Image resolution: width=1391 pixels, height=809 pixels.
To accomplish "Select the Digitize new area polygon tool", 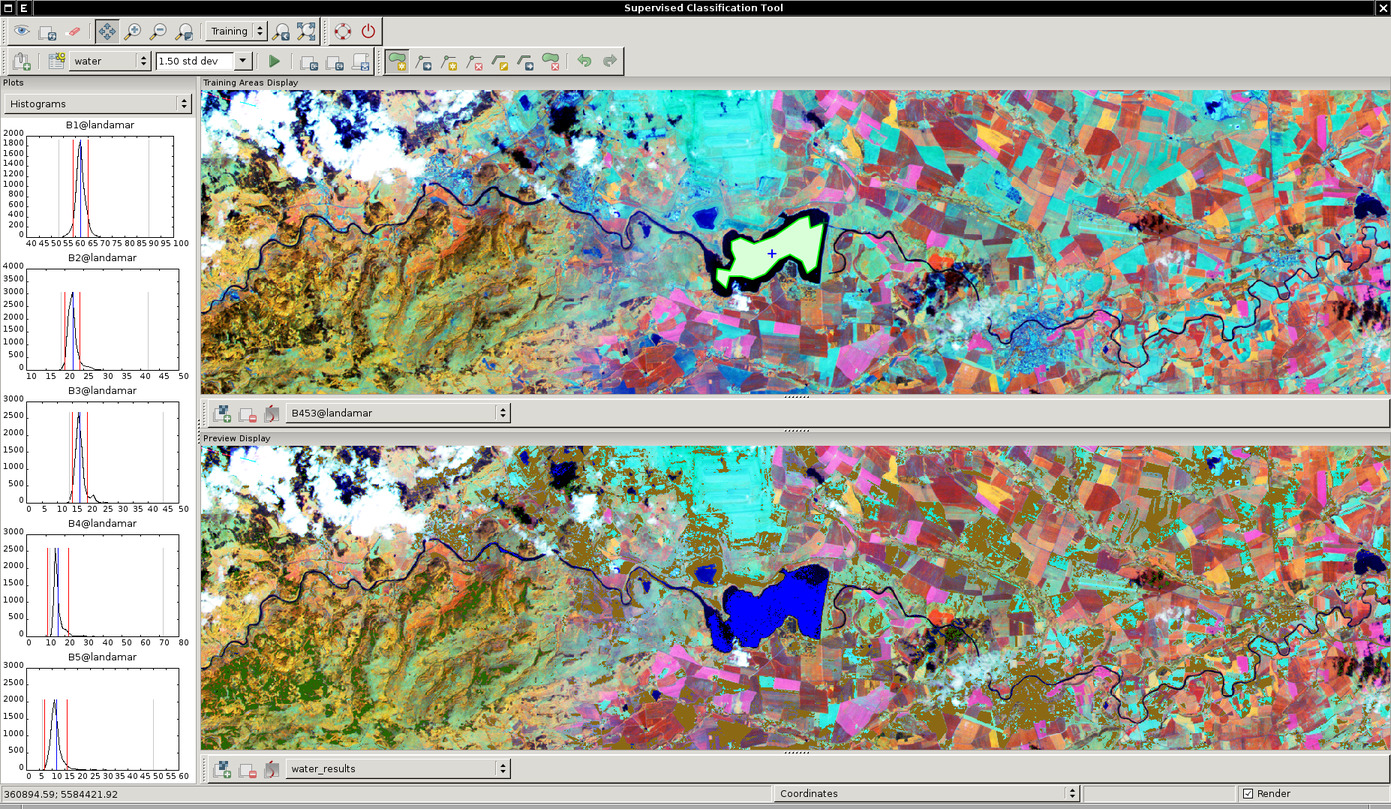I will pyautogui.click(x=398, y=61).
